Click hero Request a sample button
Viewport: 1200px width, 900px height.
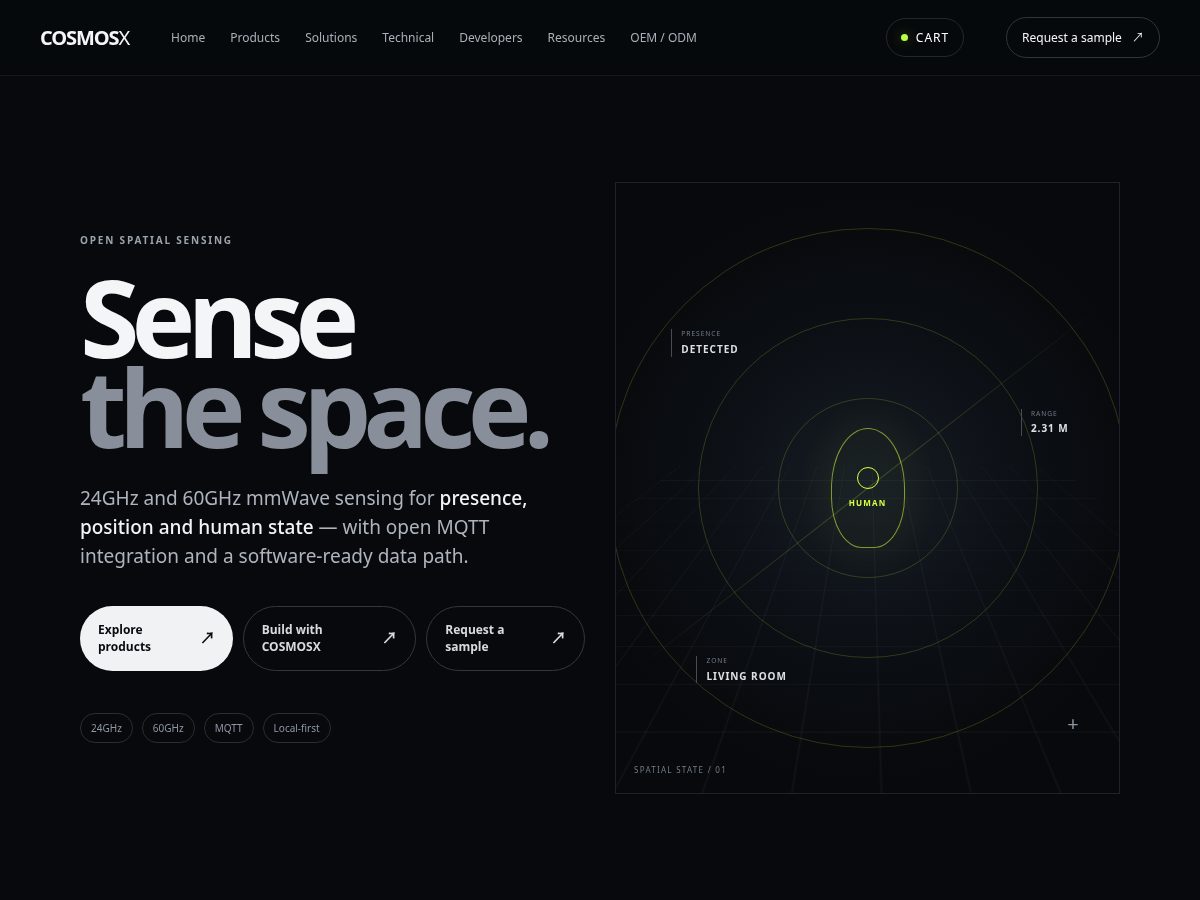[505, 638]
